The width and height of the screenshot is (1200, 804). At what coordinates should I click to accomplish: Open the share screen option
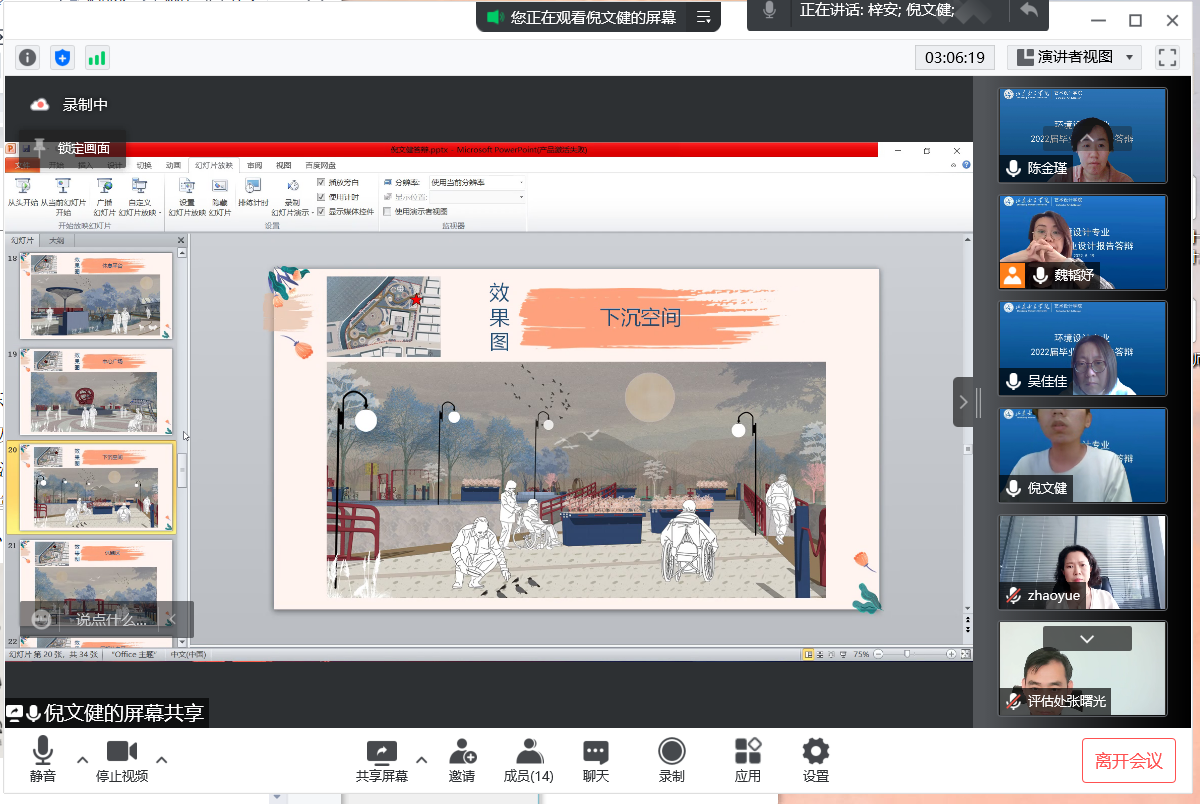(381, 752)
